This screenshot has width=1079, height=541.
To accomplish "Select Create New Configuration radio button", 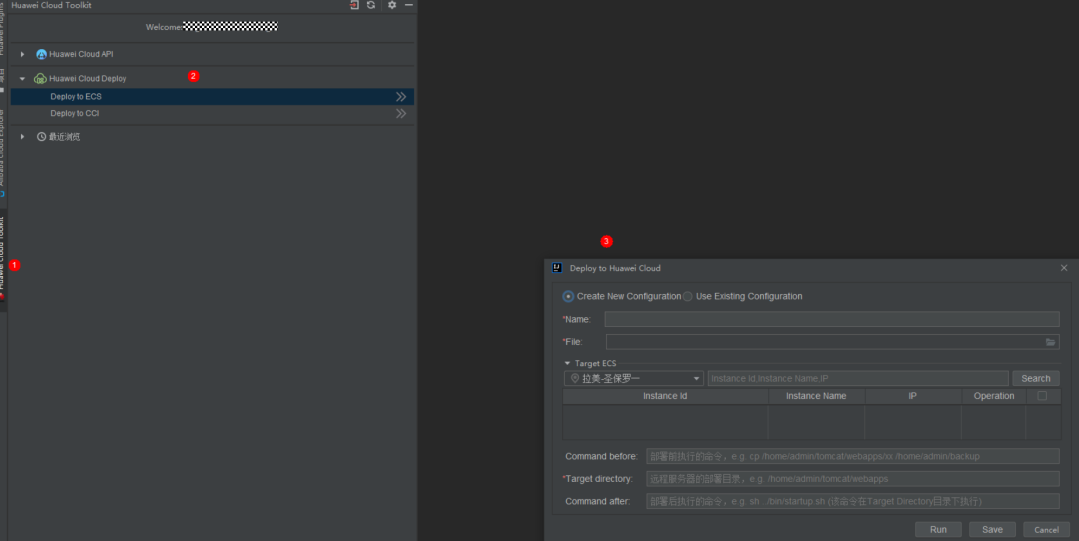I will [568, 297].
